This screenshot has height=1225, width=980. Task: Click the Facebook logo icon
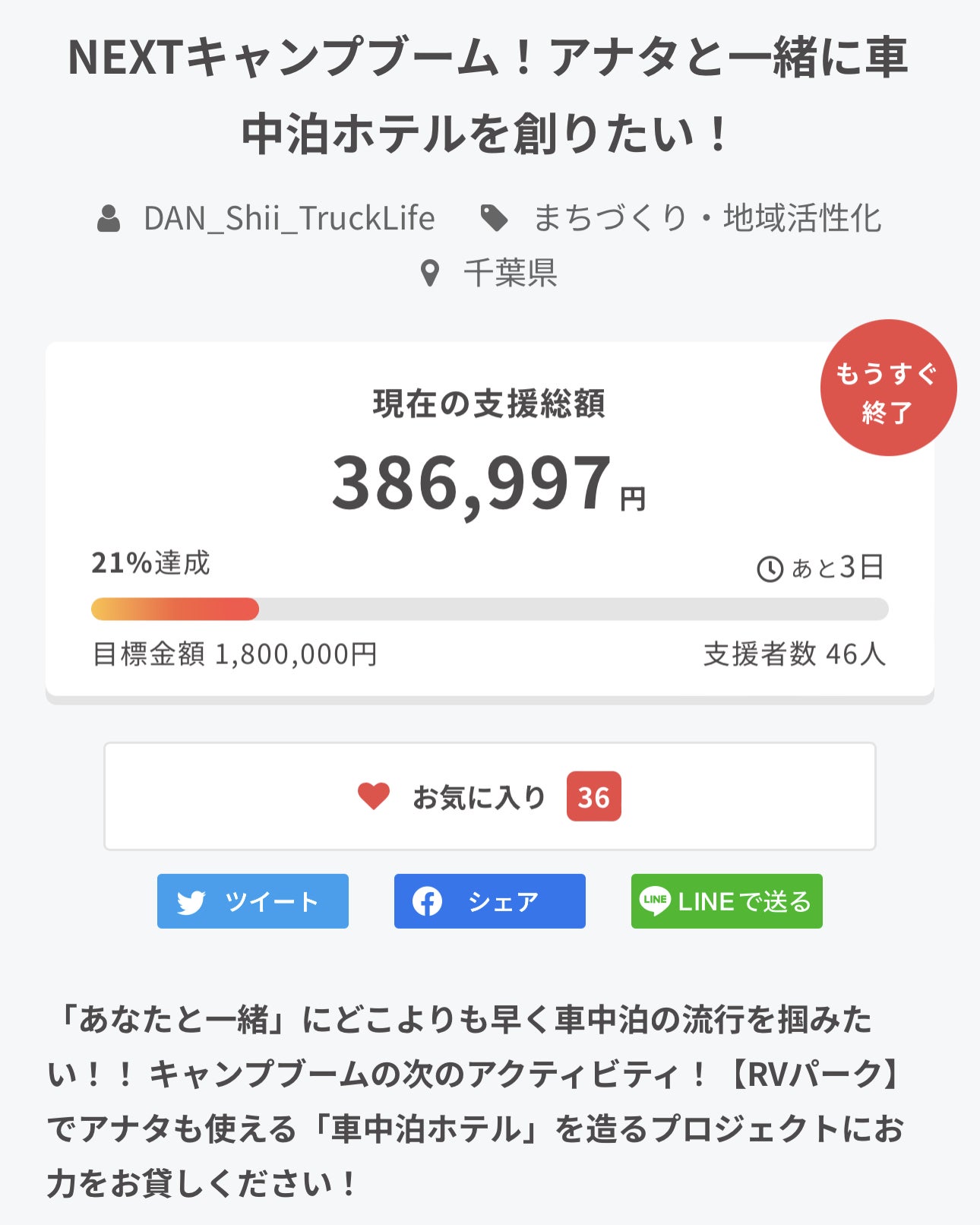(427, 902)
